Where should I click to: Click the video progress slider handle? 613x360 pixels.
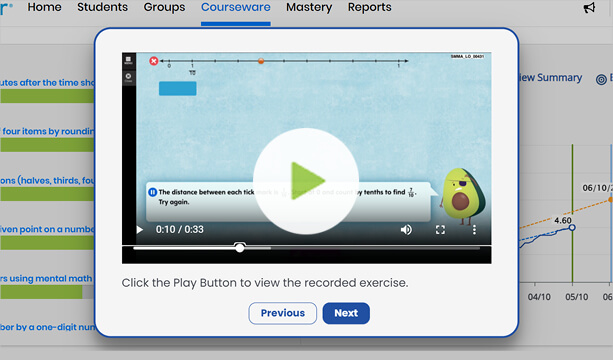click(x=240, y=247)
